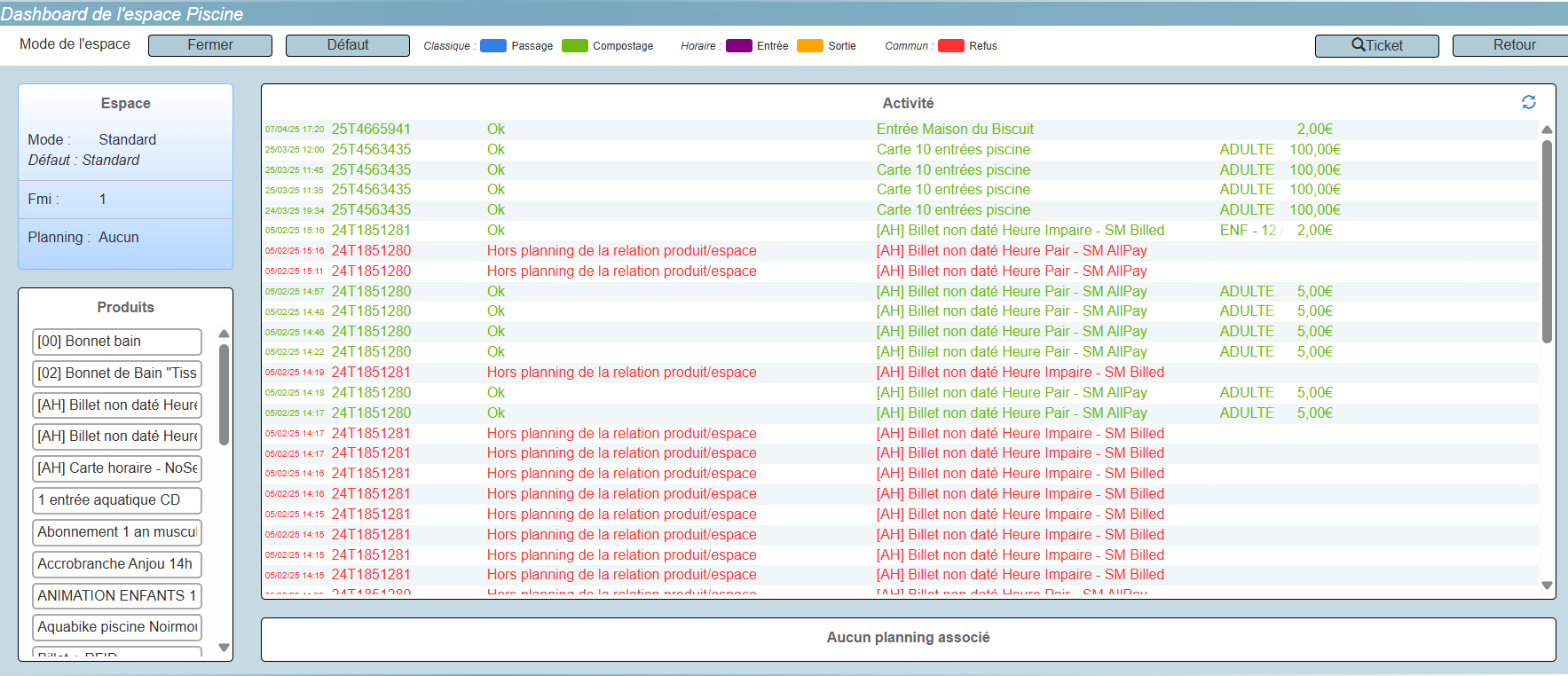Click the blue Passage color swatch

[492, 46]
